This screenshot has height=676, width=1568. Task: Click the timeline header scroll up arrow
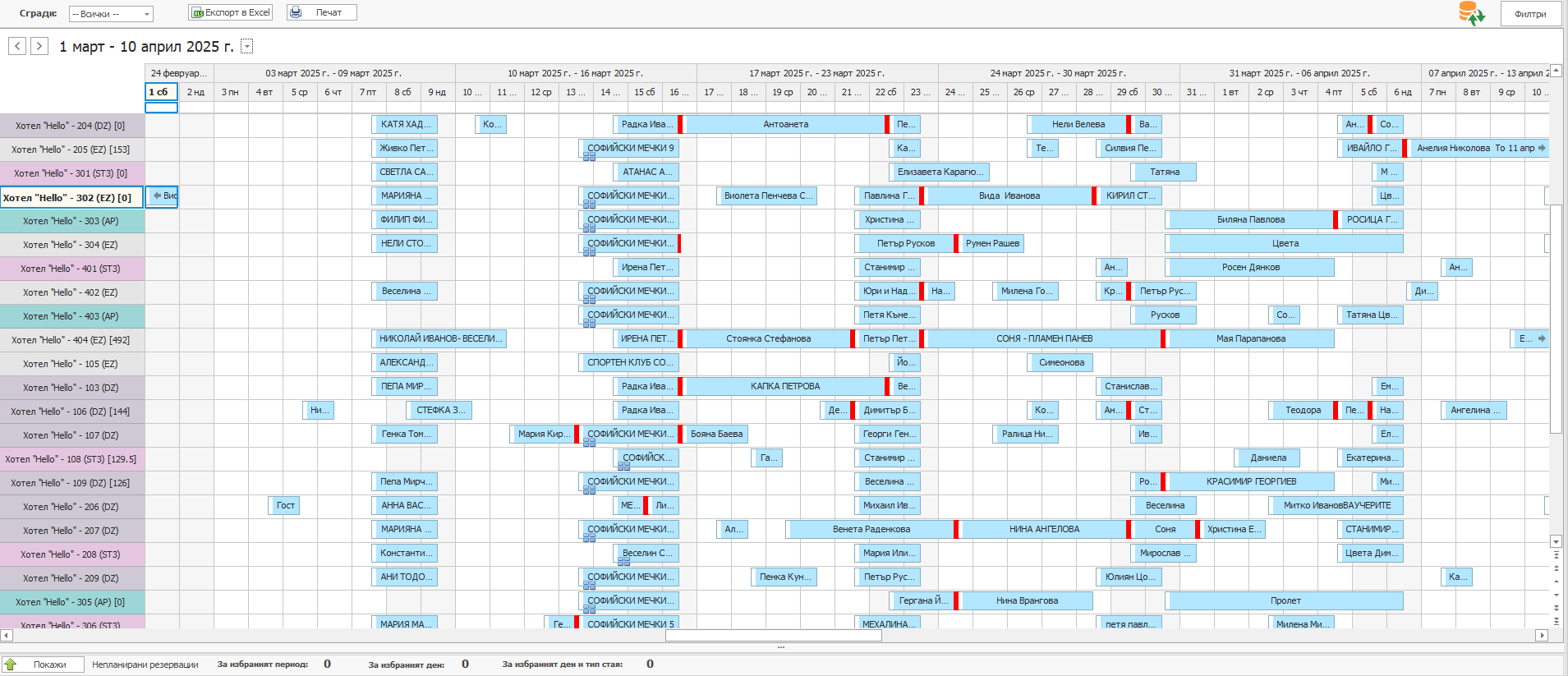1556,71
